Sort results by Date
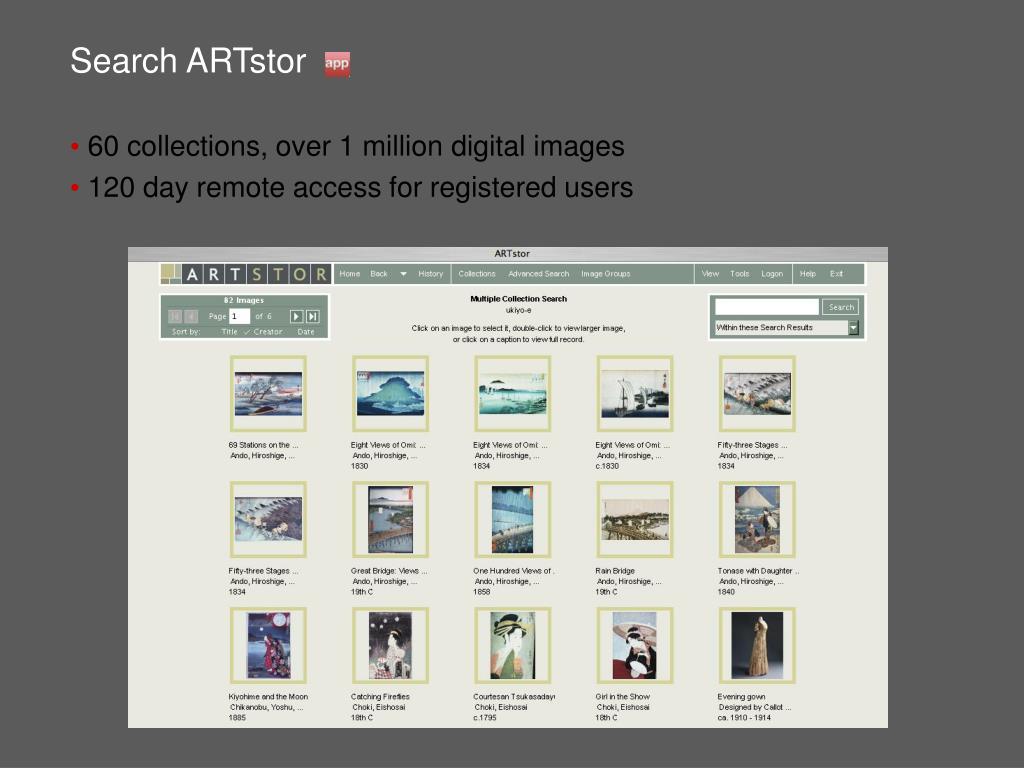 click(306, 332)
